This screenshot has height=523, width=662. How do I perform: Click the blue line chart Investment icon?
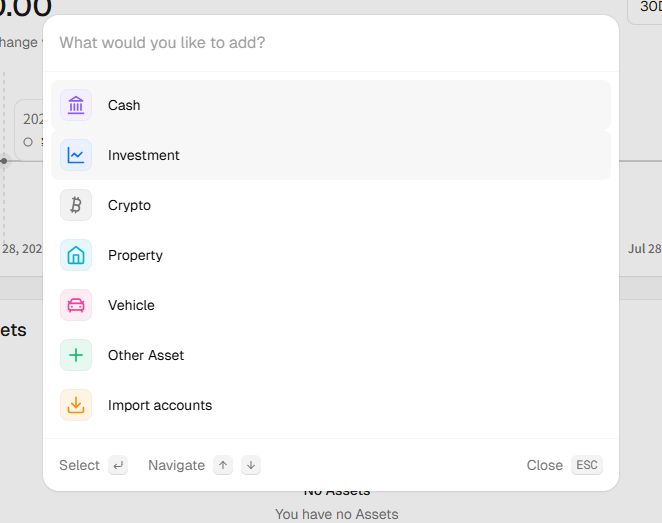click(76, 155)
